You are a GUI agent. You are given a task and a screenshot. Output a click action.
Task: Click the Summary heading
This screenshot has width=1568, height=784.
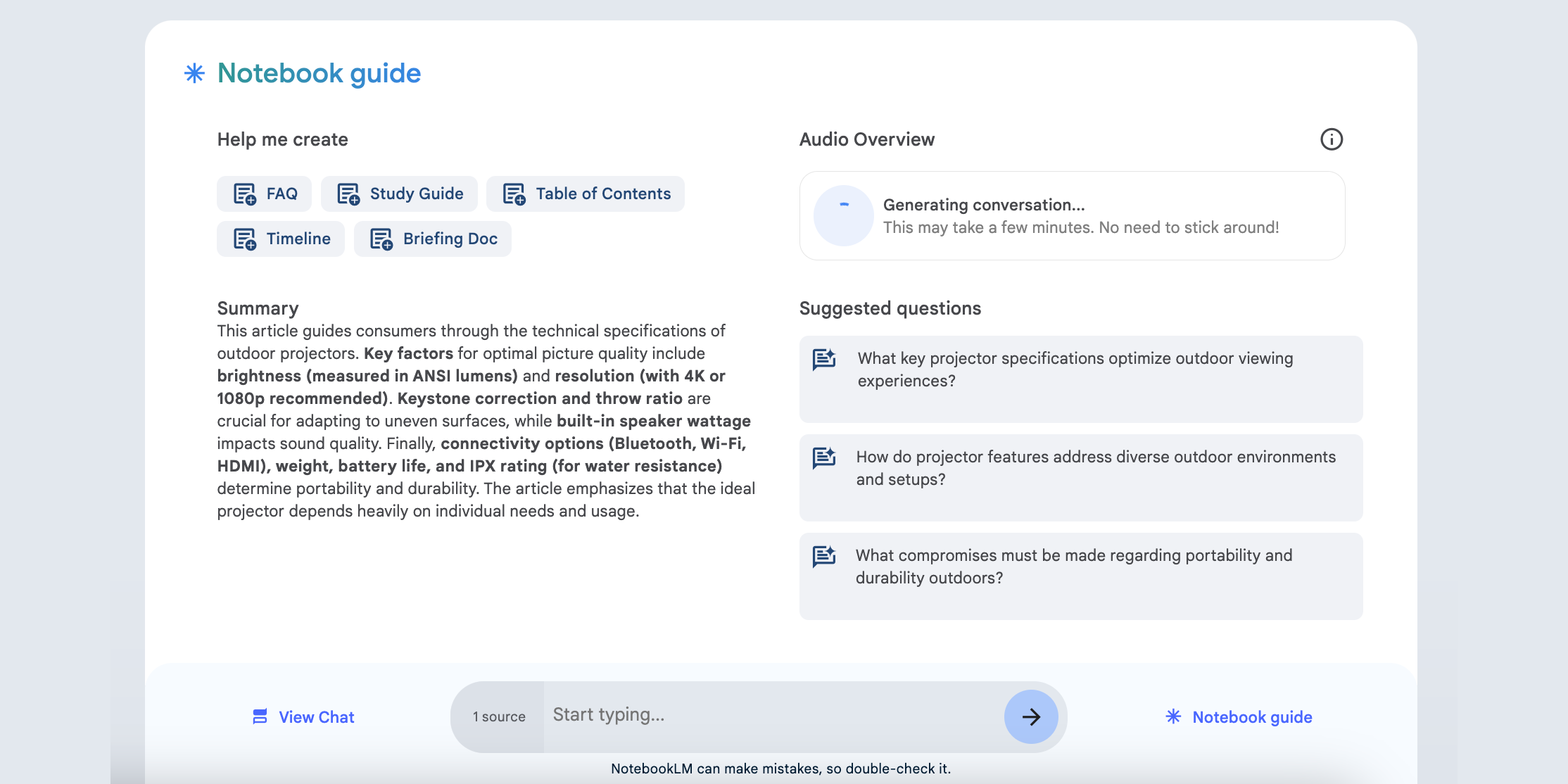[258, 308]
